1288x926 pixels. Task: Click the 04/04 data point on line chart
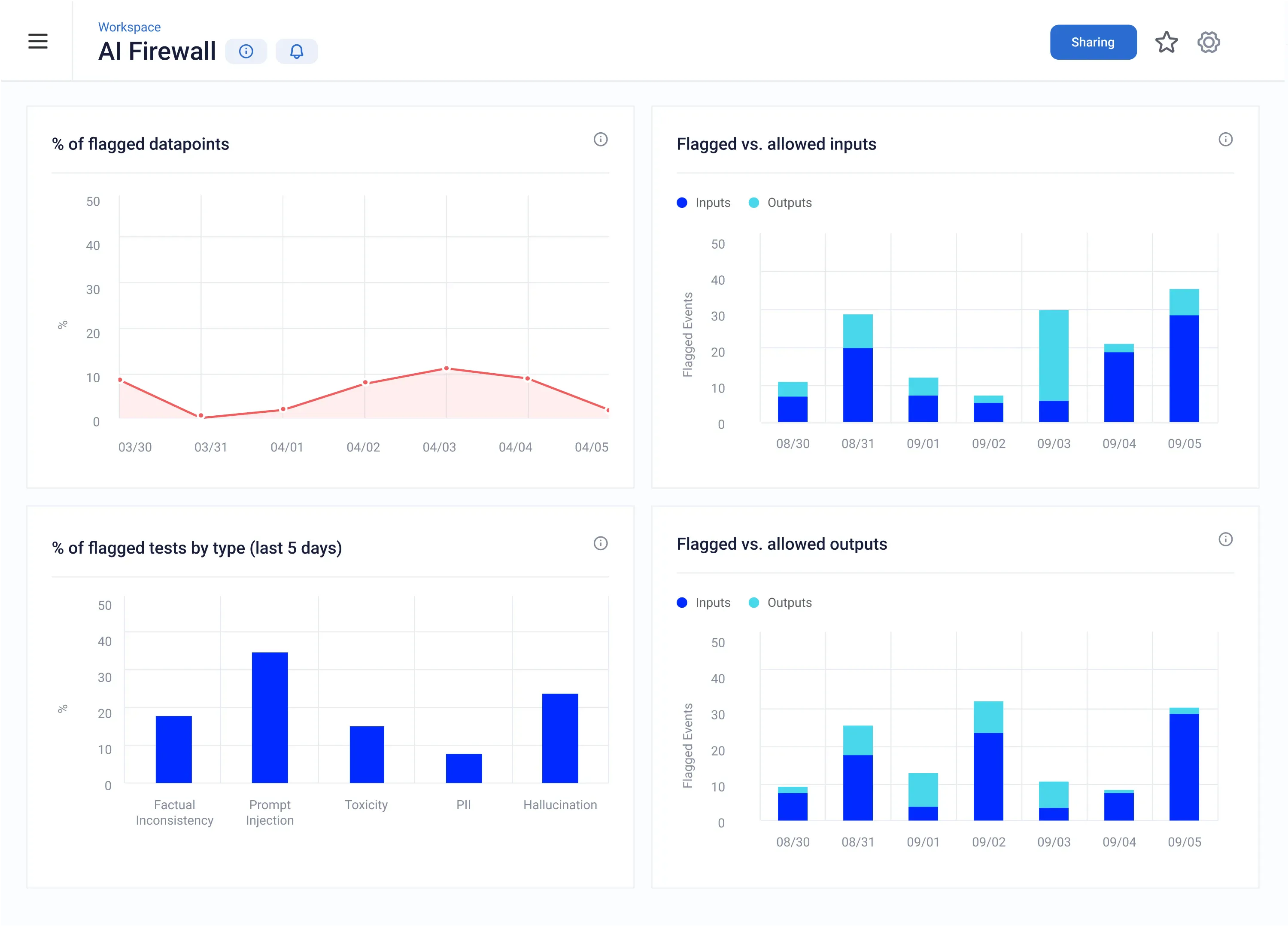click(528, 378)
